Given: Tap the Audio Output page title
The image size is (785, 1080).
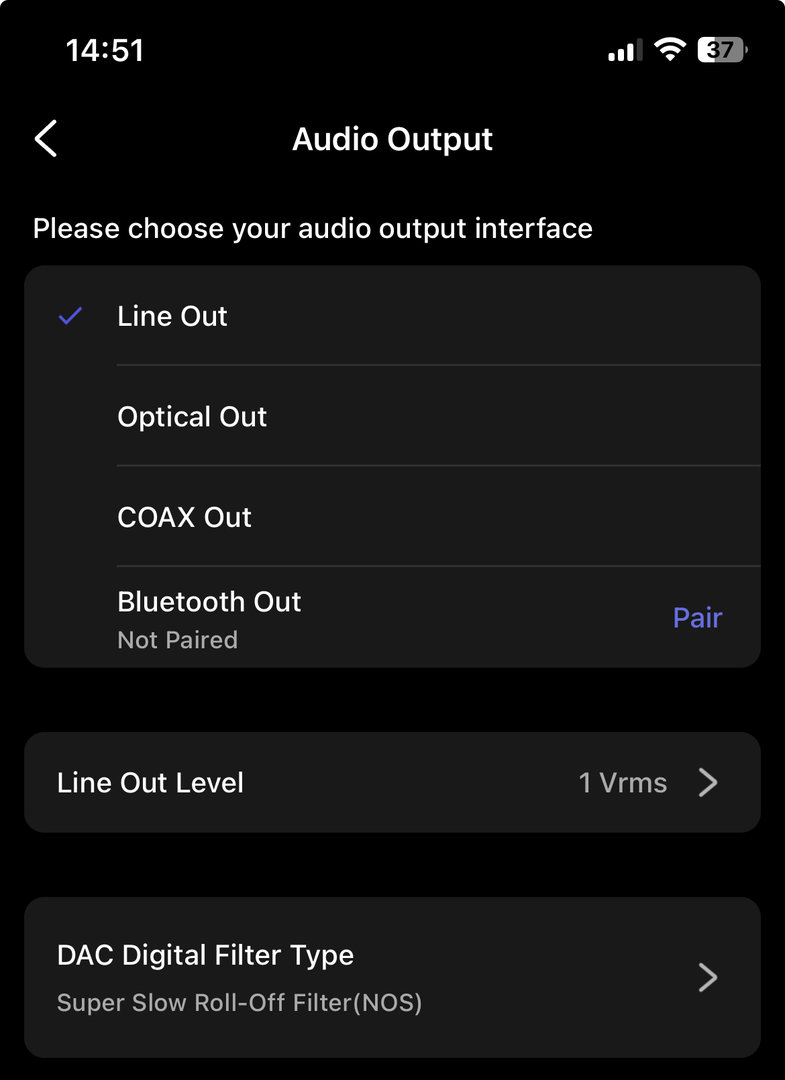Looking at the screenshot, I should coord(392,139).
